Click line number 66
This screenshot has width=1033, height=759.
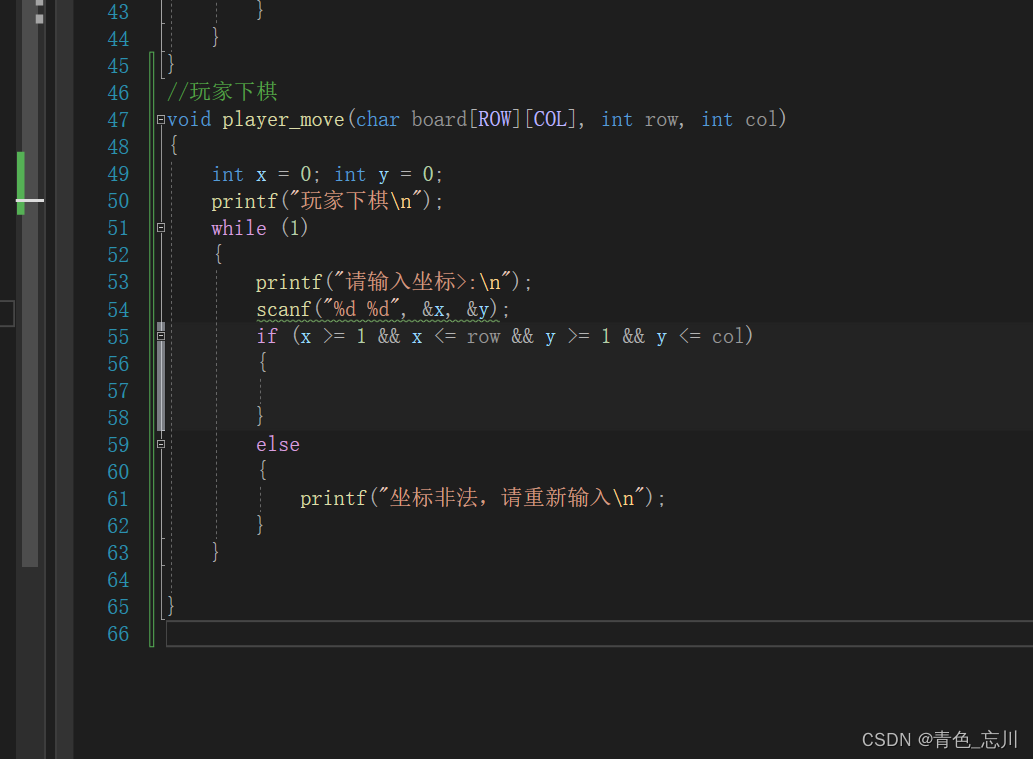(118, 634)
